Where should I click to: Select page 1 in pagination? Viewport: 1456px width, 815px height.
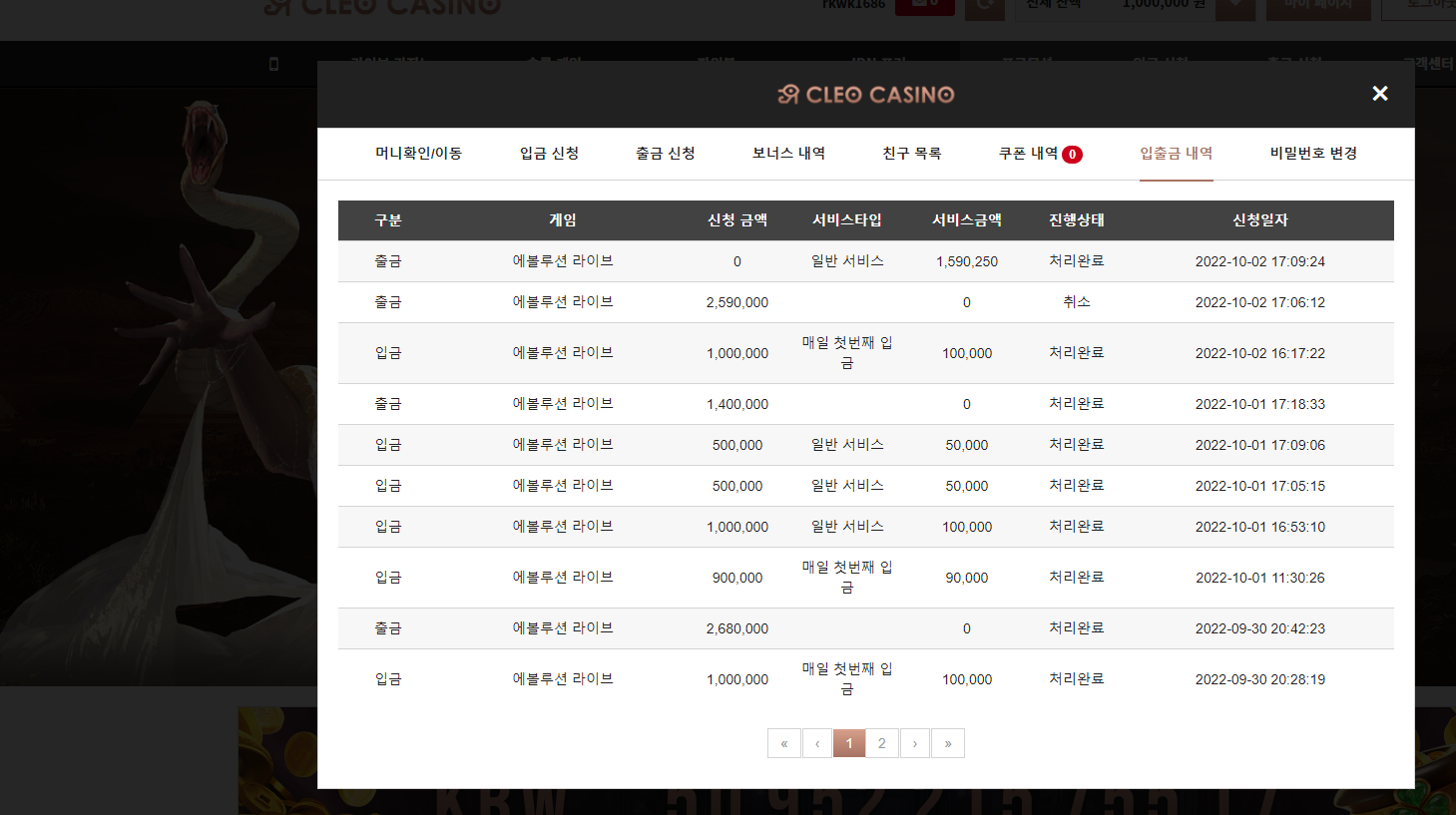[x=849, y=743]
